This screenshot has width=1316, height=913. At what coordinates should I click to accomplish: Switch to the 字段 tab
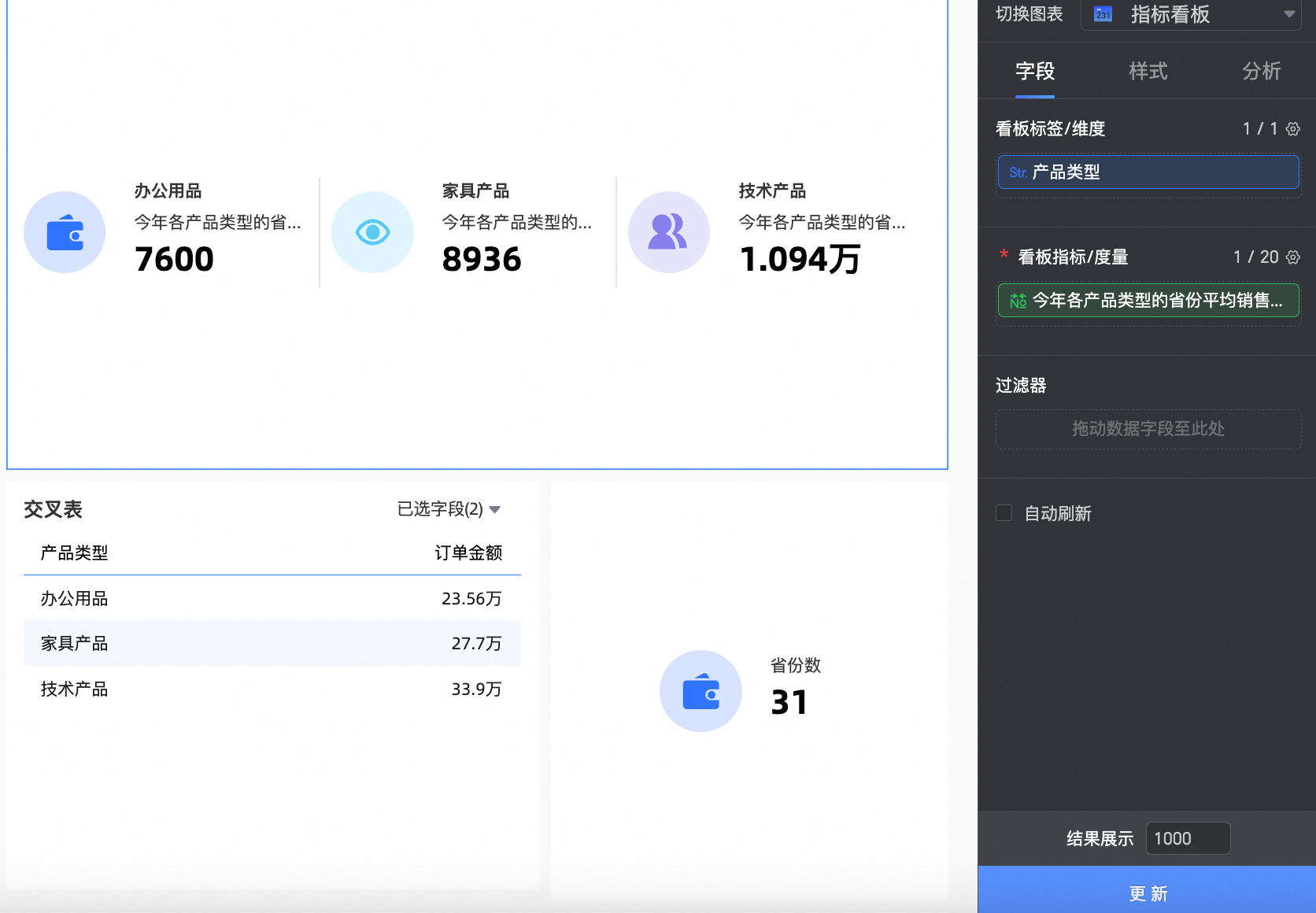pyautogui.click(x=1035, y=72)
